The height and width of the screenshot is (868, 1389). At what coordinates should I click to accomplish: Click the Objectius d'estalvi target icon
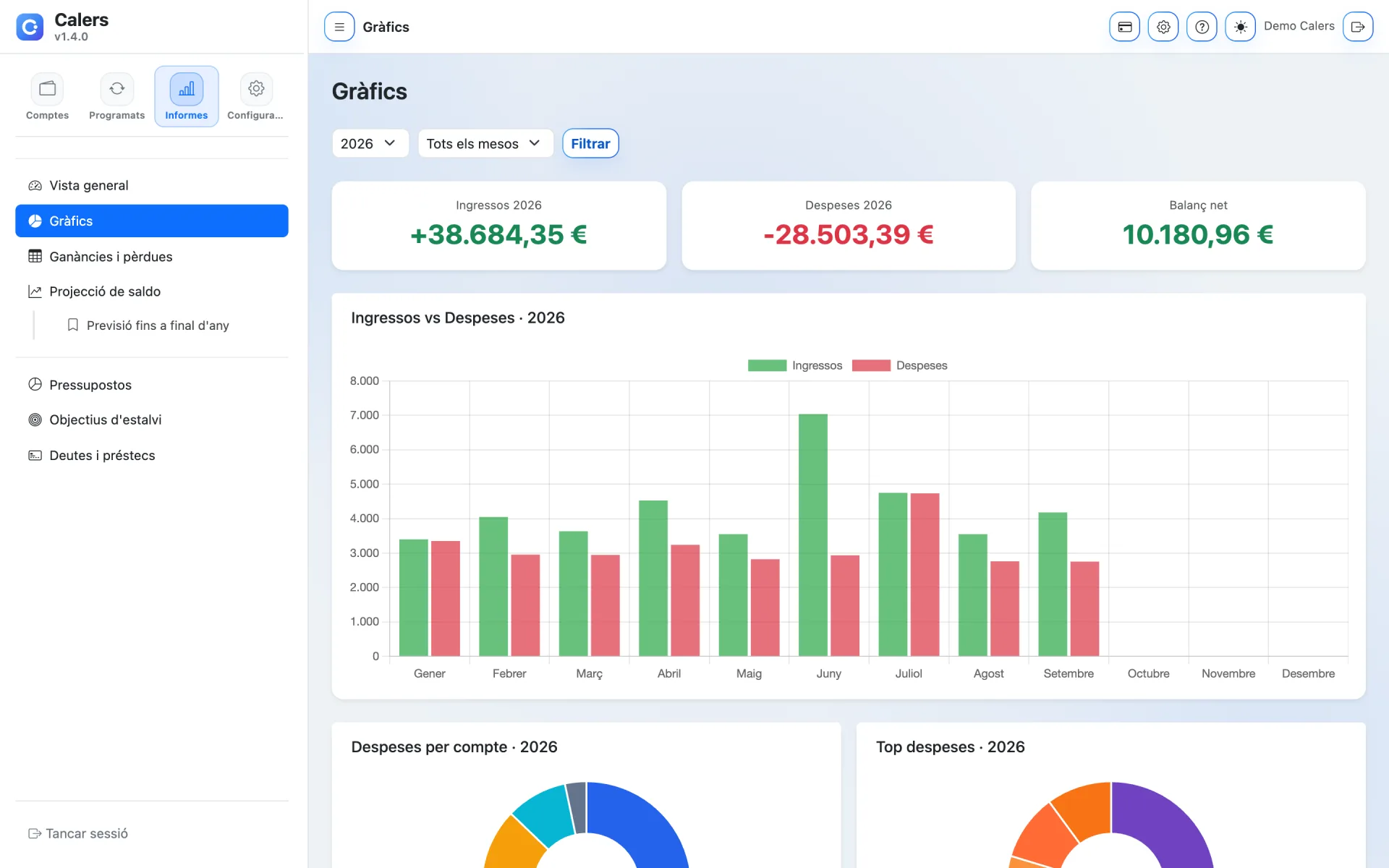click(x=35, y=420)
